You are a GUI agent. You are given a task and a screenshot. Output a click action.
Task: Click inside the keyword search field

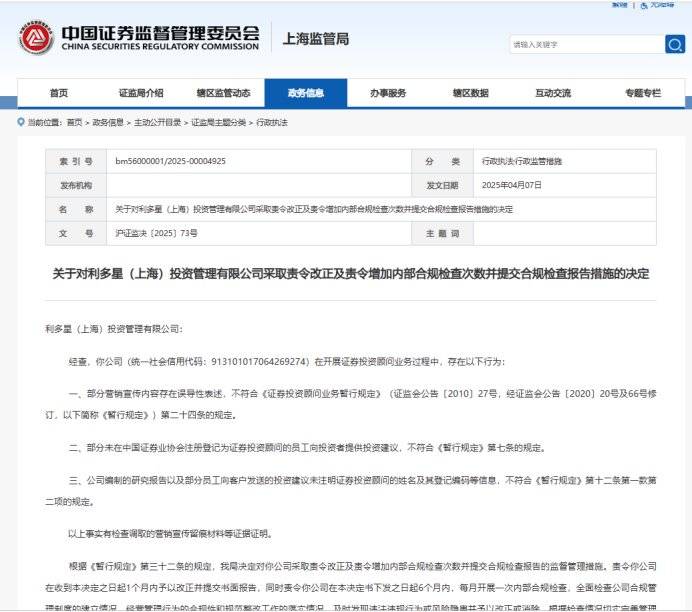tap(585, 44)
